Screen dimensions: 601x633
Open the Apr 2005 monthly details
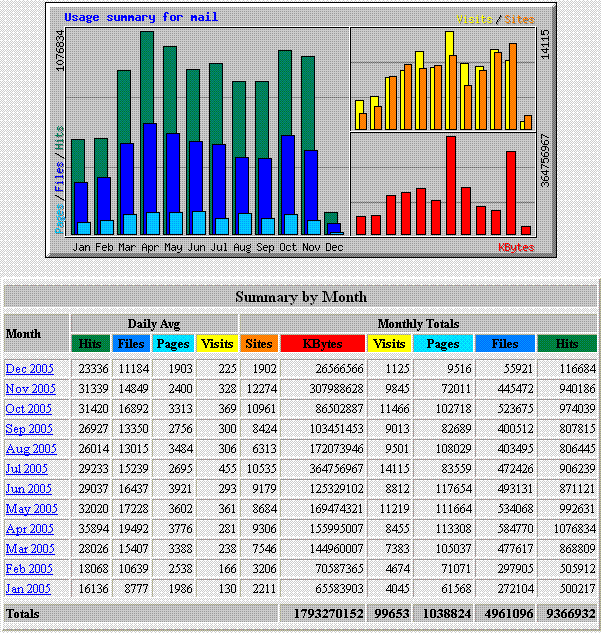[30, 529]
